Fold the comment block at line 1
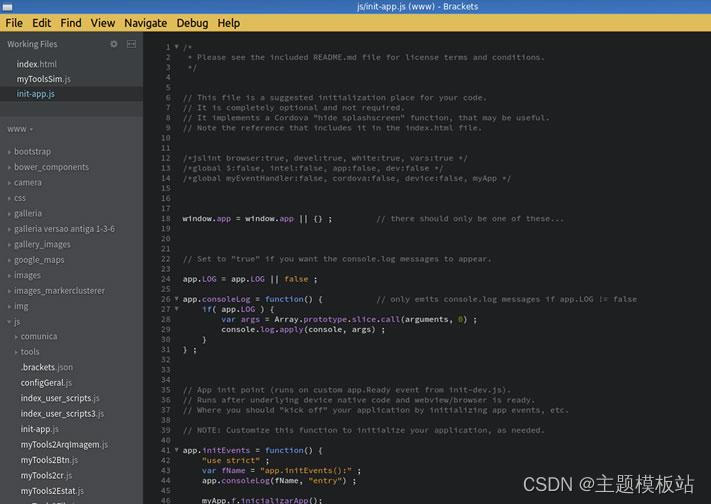This screenshot has width=711, height=504. pos(176,47)
